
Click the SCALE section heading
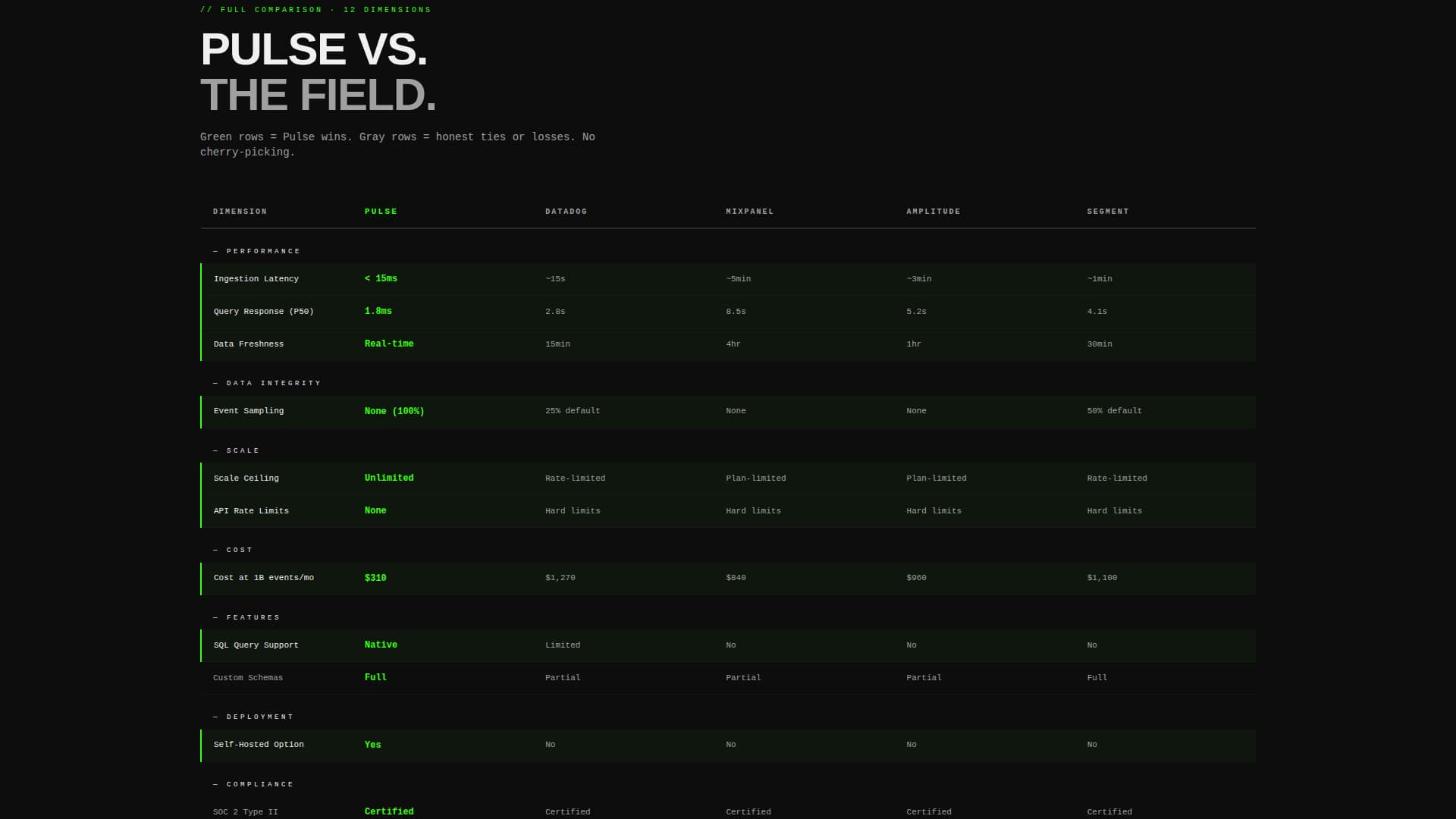click(x=236, y=450)
